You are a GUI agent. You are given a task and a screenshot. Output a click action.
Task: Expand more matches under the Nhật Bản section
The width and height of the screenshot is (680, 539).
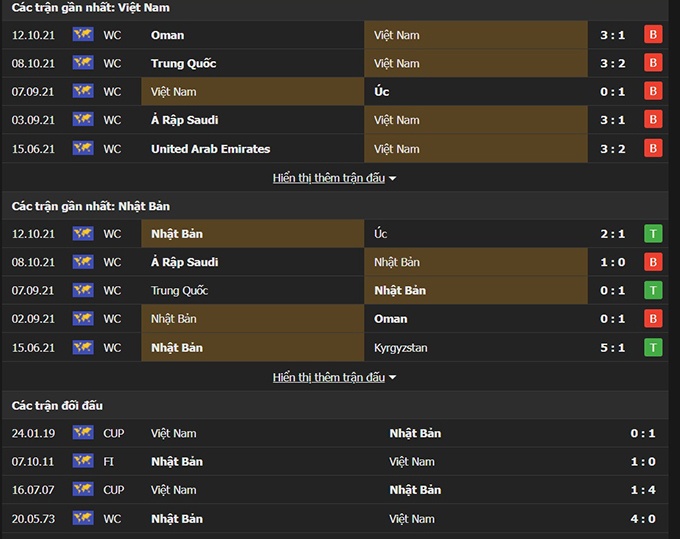(x=334, y=377)
